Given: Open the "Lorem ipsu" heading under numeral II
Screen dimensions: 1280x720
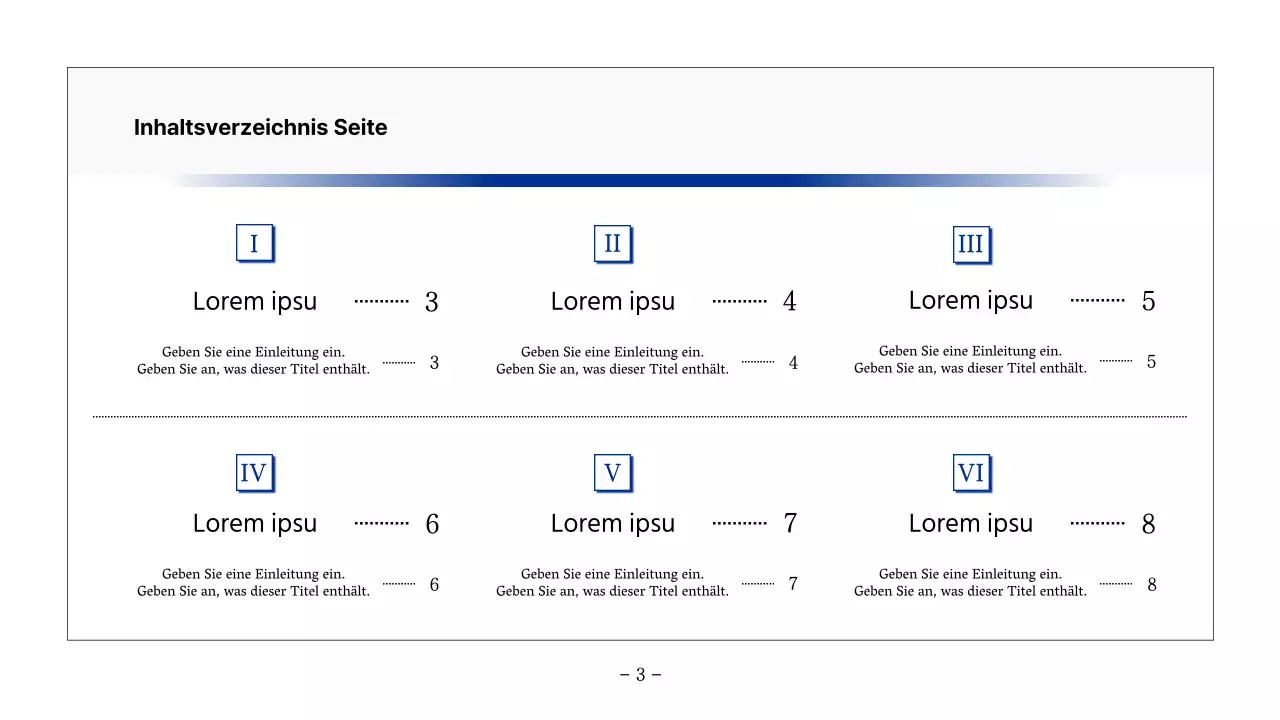Looking at the screenshot, I should pyautogui.click(x=613, y=301).
